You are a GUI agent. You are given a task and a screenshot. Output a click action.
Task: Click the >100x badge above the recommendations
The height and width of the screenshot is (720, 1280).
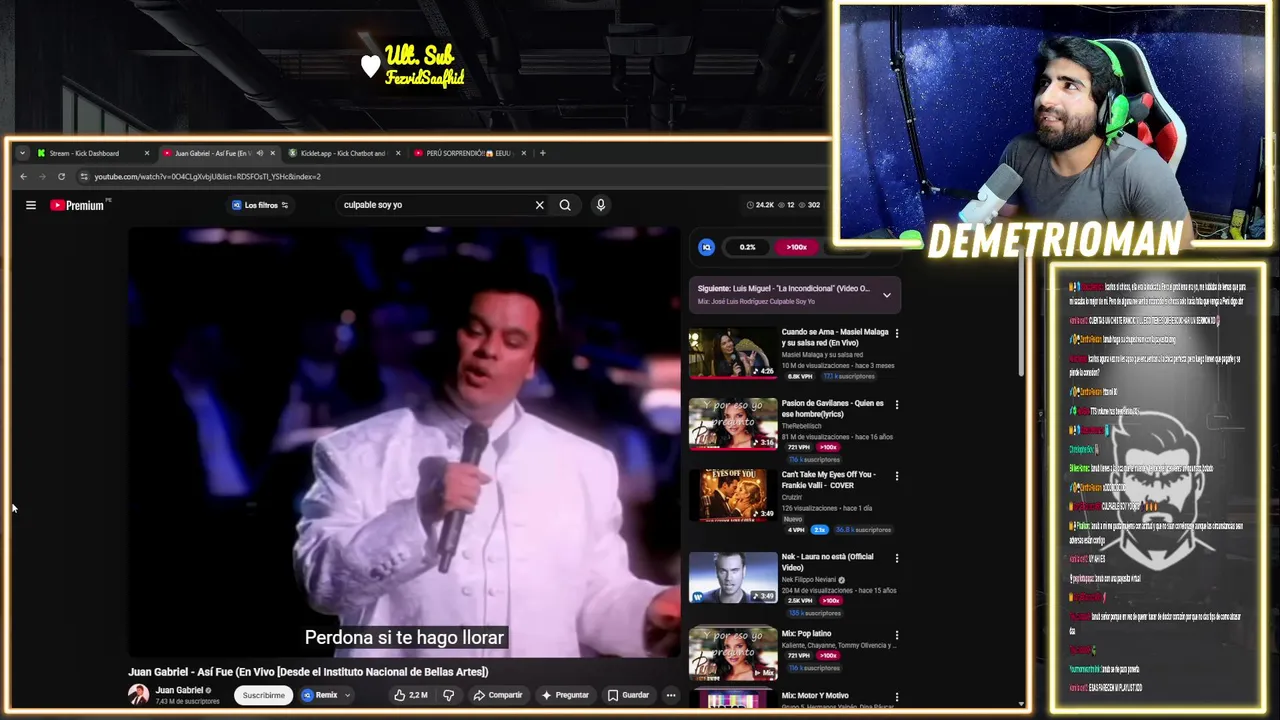[796, 247]
